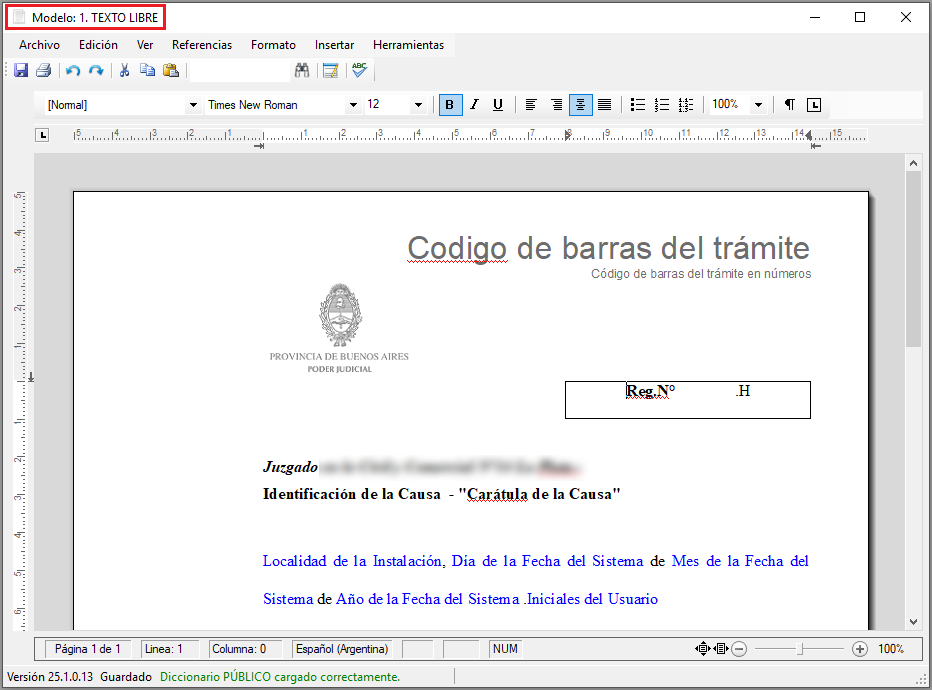Viewport: 932px width, 690px height.
Task: Run spell check with the ABC icon
Action: pyautogui.click(x=359, y=70)
